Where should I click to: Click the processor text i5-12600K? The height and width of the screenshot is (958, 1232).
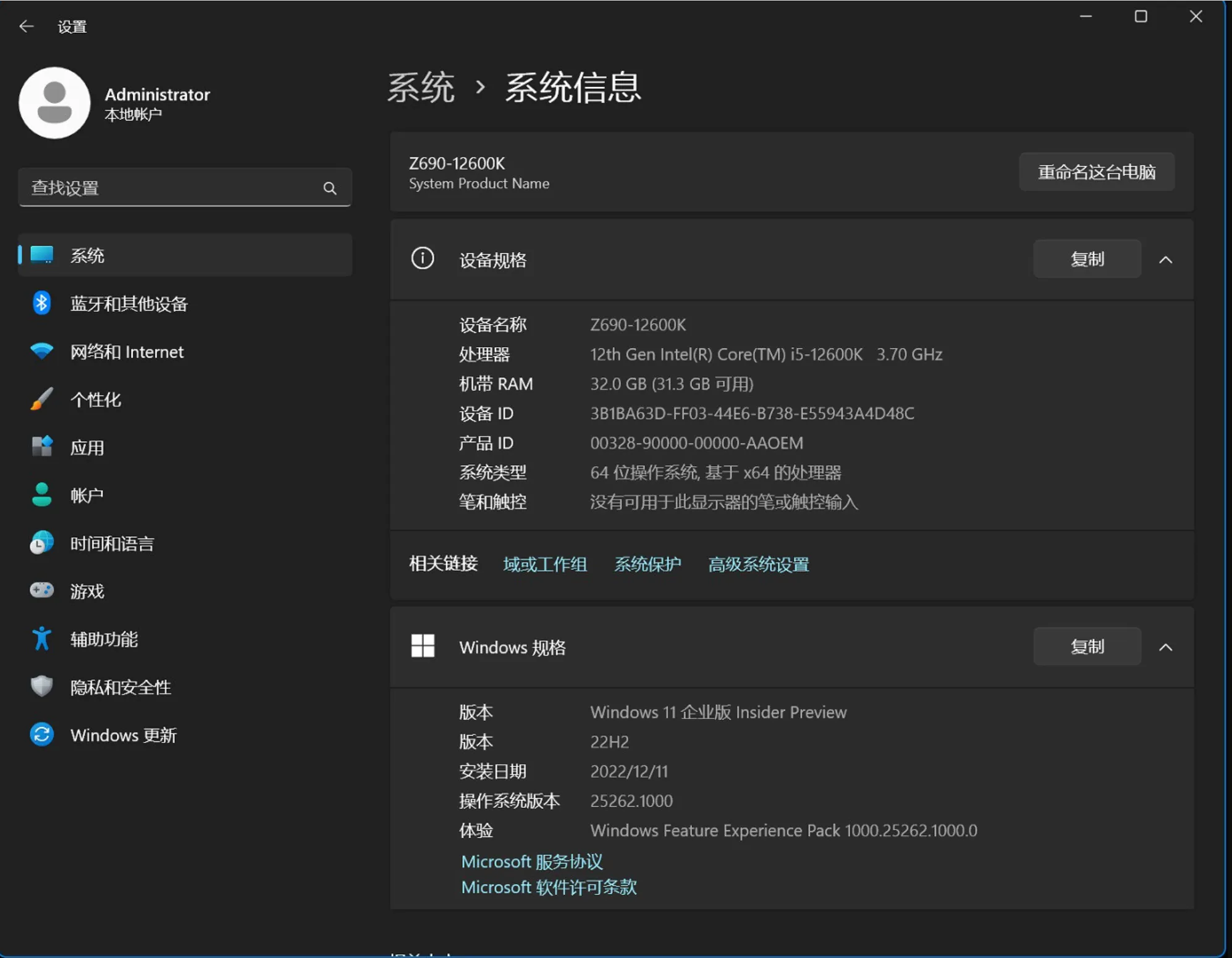click(766, 354)
